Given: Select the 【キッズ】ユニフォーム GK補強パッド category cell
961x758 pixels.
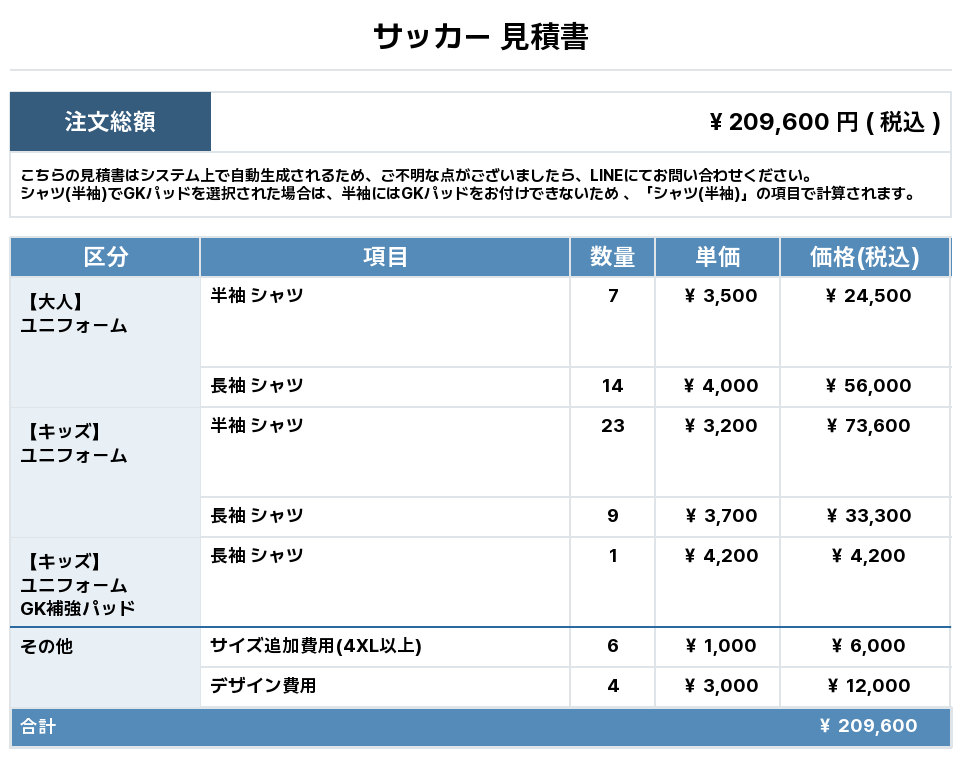Looking at the screenshot, I should pos(105,584).
